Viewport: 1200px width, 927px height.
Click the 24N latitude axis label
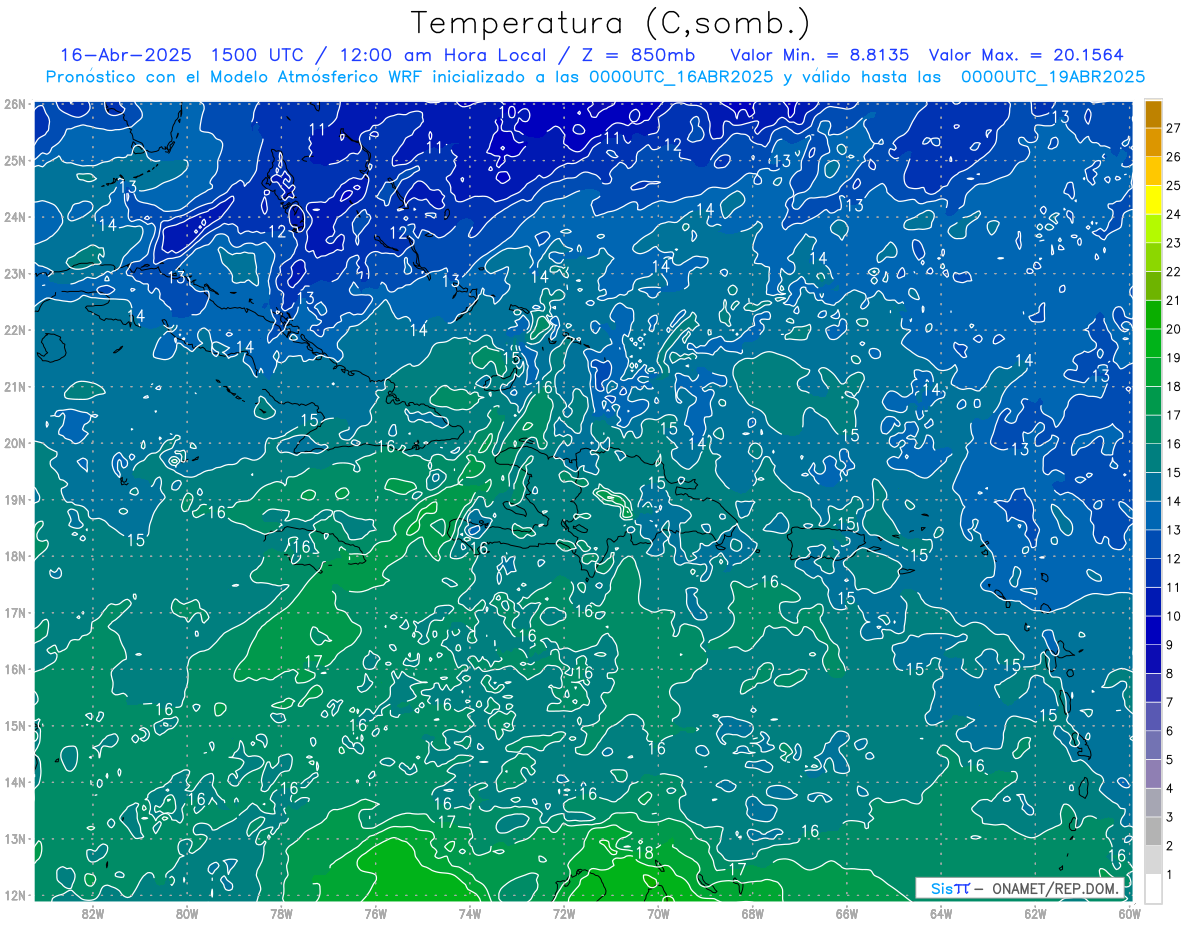click(x=14, y=216)
